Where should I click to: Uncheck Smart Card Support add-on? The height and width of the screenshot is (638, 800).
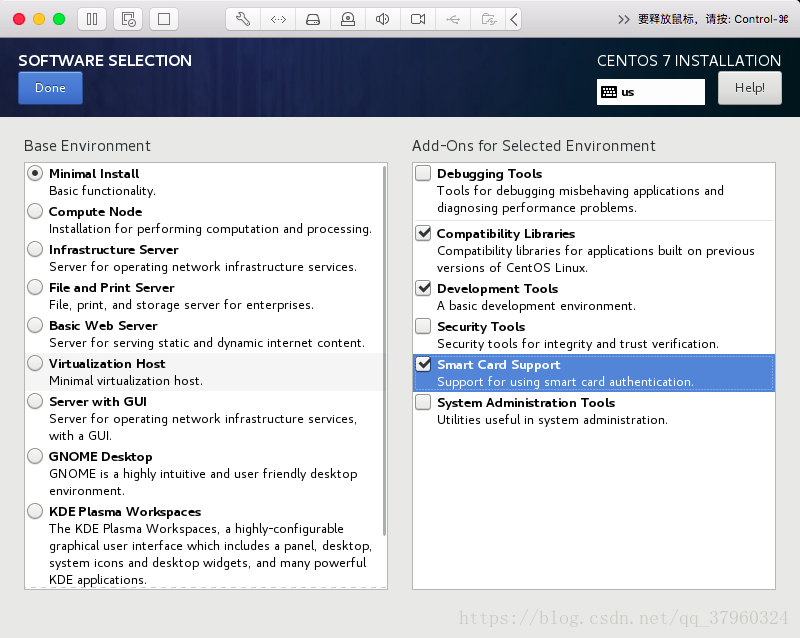tap(423, 364)
